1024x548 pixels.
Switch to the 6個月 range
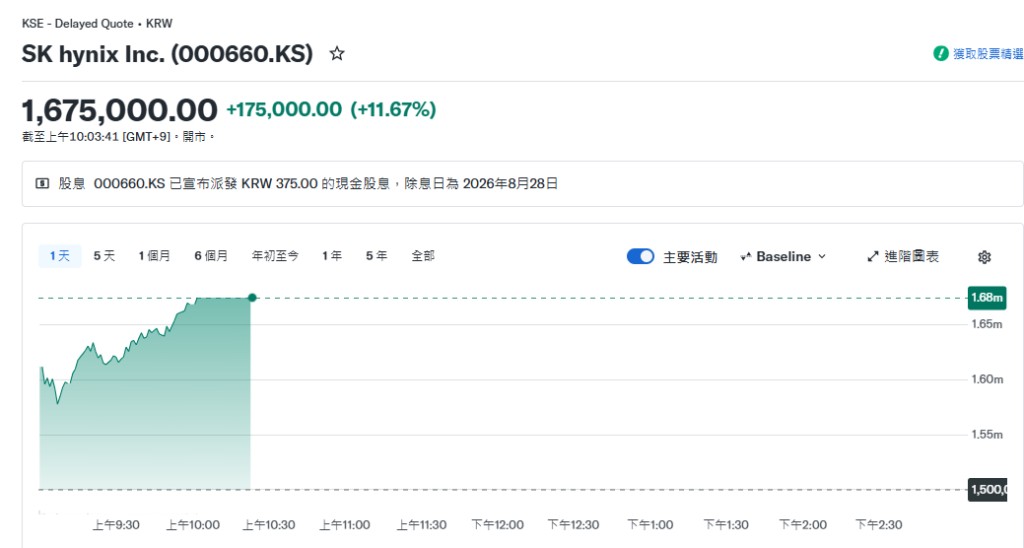pyautogui.click(x=211, y=256)
